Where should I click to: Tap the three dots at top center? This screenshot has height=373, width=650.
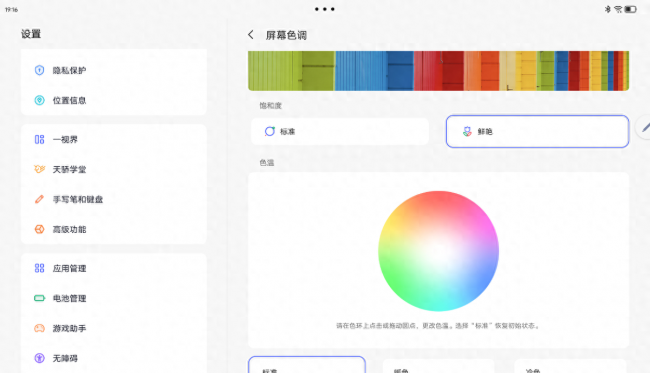coord(325,9)
